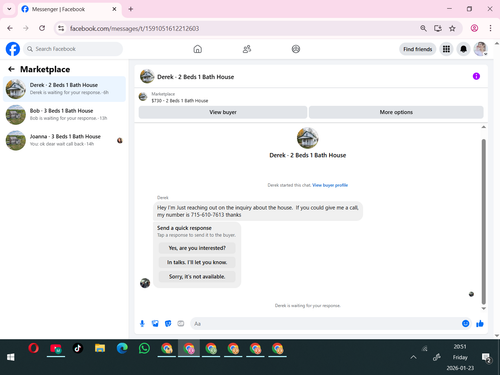Close the Messenger | Facebook tab

coord(114,9)
